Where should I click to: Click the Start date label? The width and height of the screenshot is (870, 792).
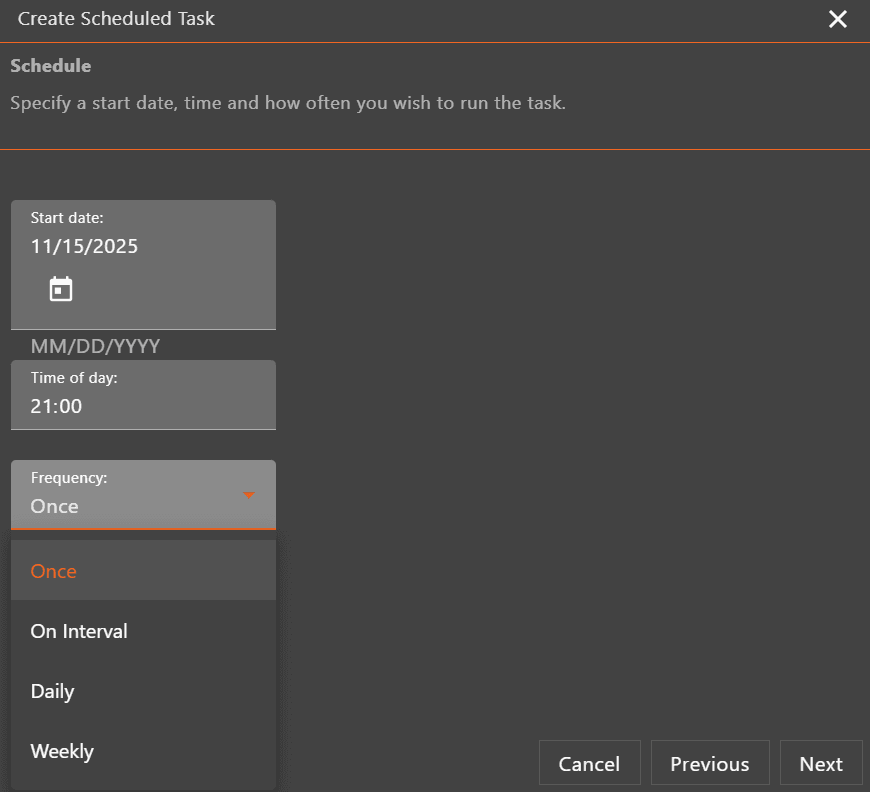point(67,218)
